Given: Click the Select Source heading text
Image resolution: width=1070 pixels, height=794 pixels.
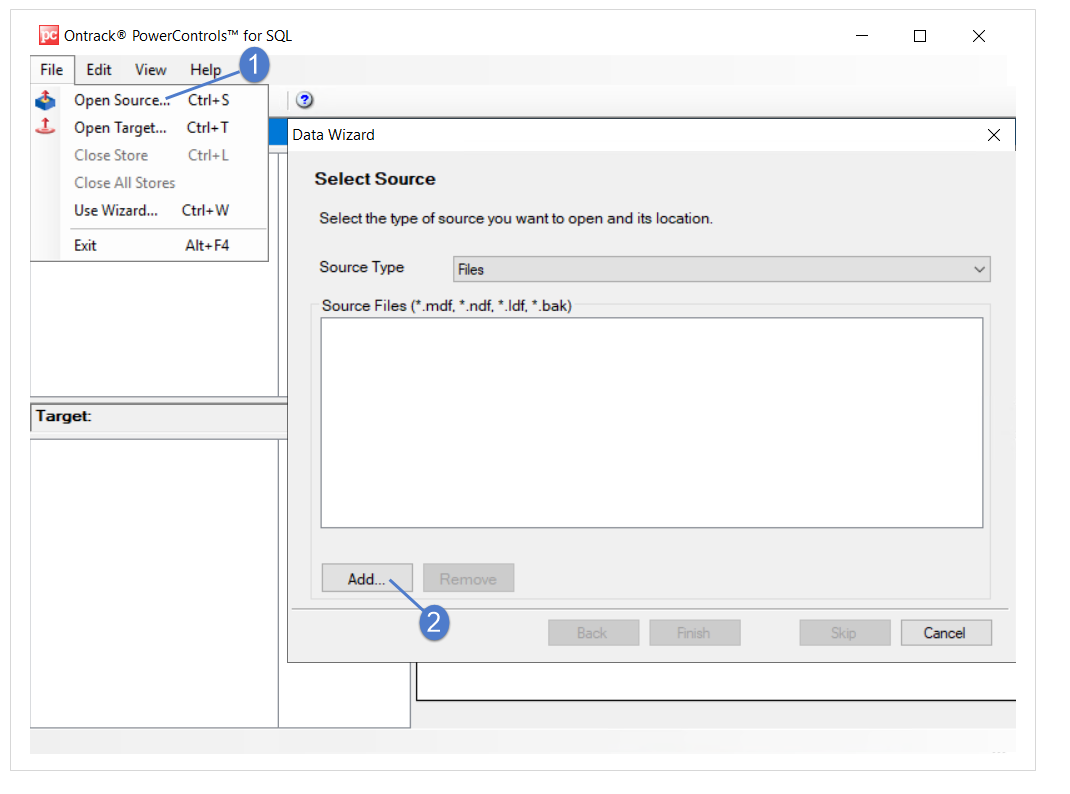Looking at the screenshot, I should [375, 179].
